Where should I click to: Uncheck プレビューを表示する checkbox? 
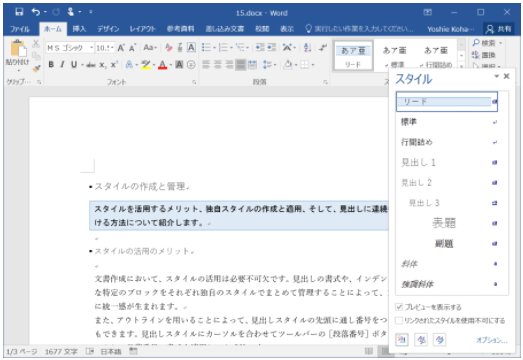point(399,307)
